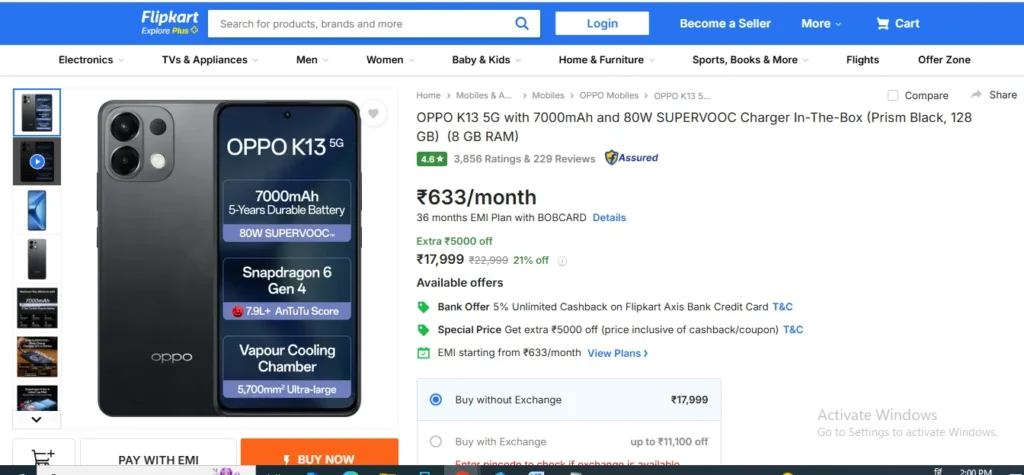Add product to wishlist with heart icon
1024x475 pixels.
pyautogui.click(x=373, y=113)
